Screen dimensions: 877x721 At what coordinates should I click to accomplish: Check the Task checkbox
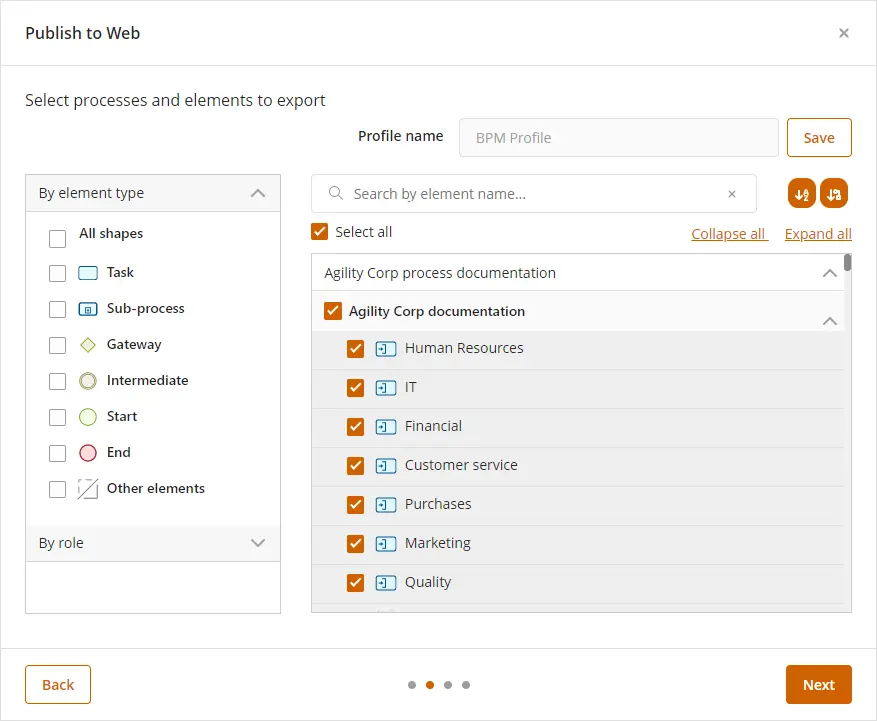[x=57, y=274]
